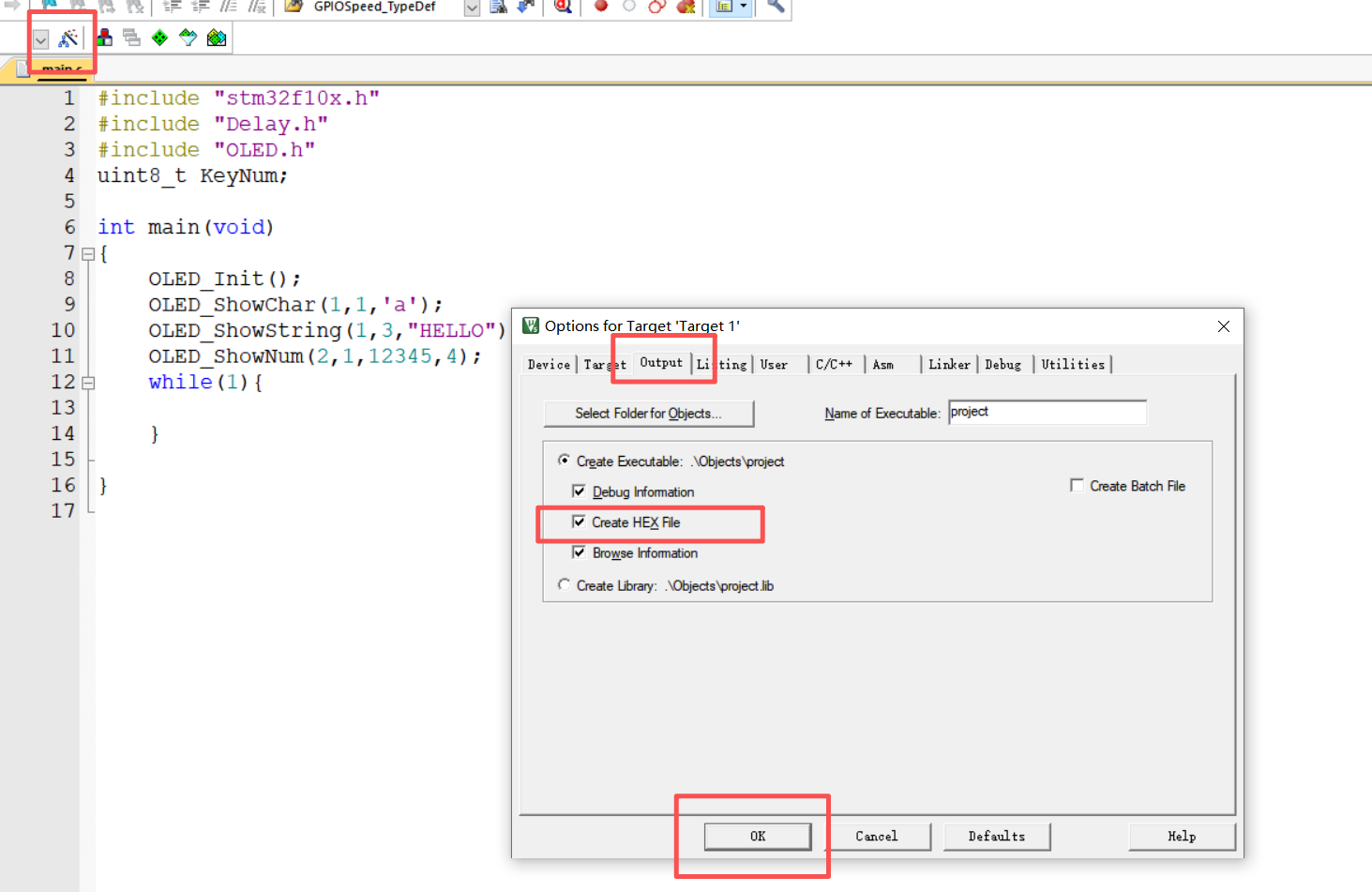
Task: Click line number 17 in the gutter
Action: click(63, 511)
